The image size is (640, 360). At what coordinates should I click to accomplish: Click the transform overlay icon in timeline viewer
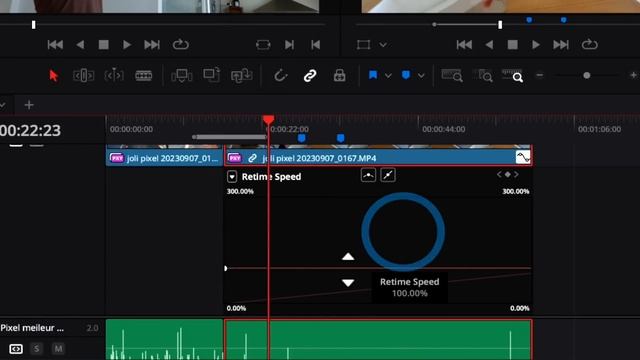363,44
